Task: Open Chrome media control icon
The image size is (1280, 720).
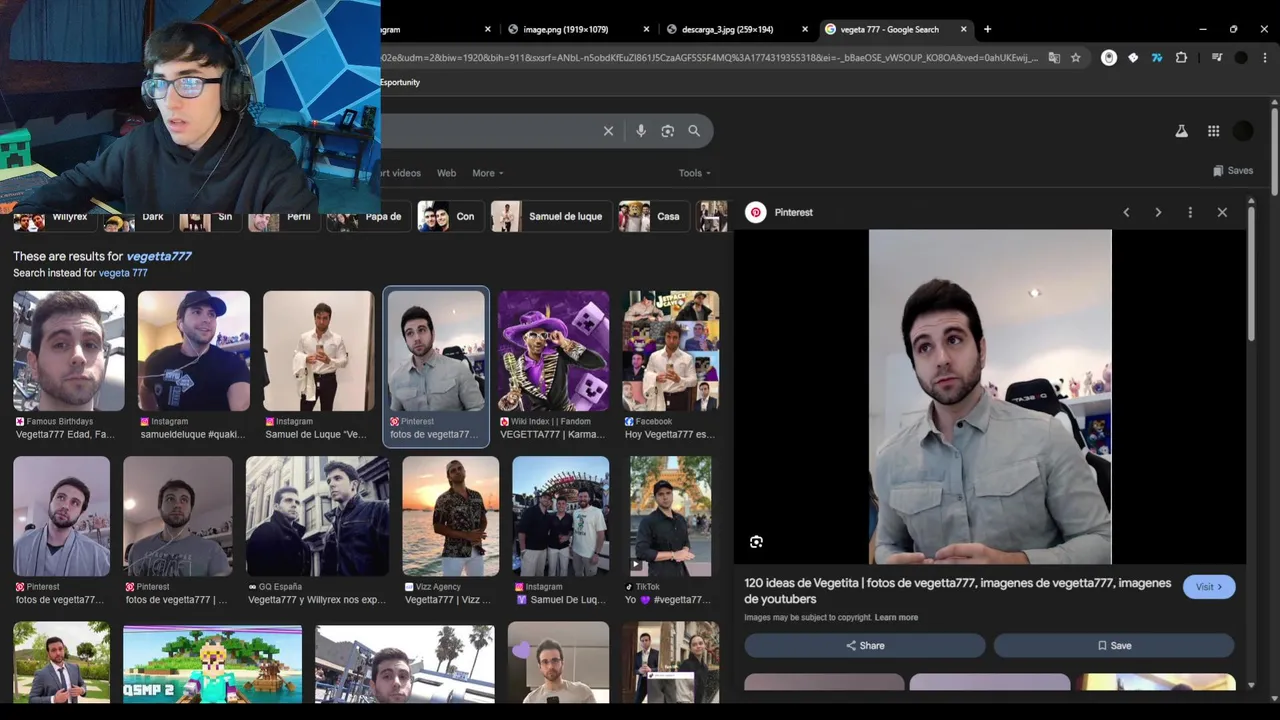Action: pyautogui.click(x=1217, y=58)
